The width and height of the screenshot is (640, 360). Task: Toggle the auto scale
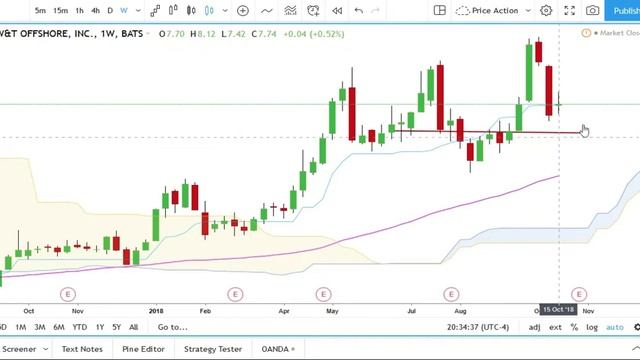tap(615, 327)
